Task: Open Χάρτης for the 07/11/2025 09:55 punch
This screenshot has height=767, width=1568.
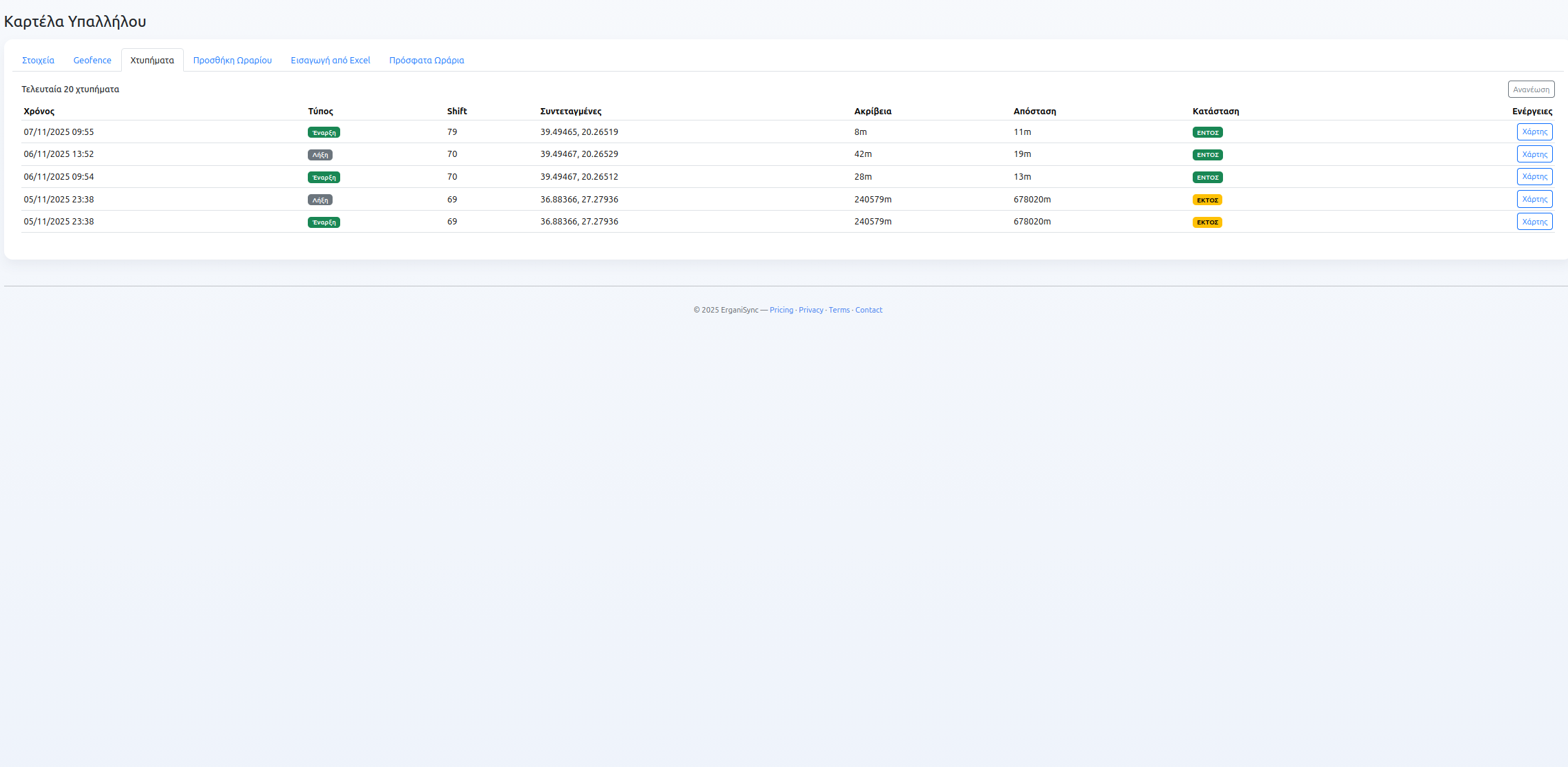Action: (x=1534, y=132)
